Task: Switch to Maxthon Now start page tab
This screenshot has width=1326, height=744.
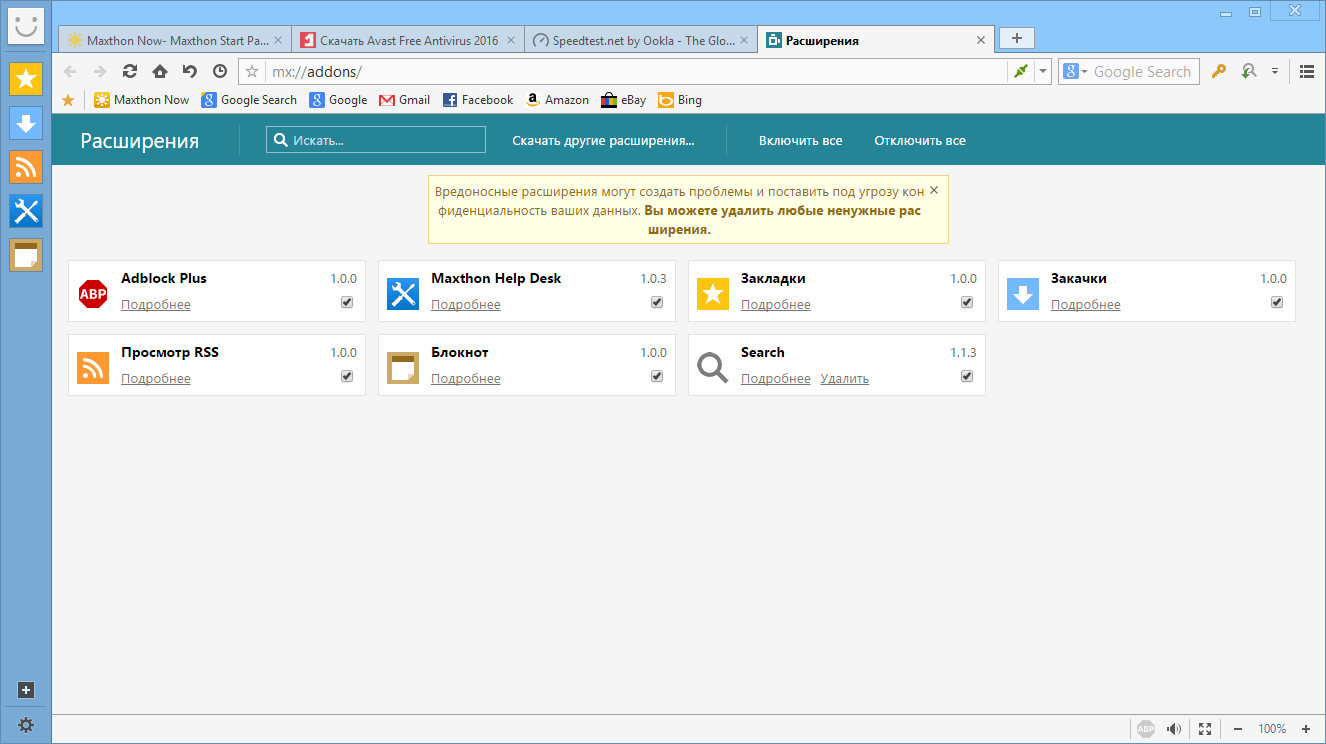Action: pos(175,41)
